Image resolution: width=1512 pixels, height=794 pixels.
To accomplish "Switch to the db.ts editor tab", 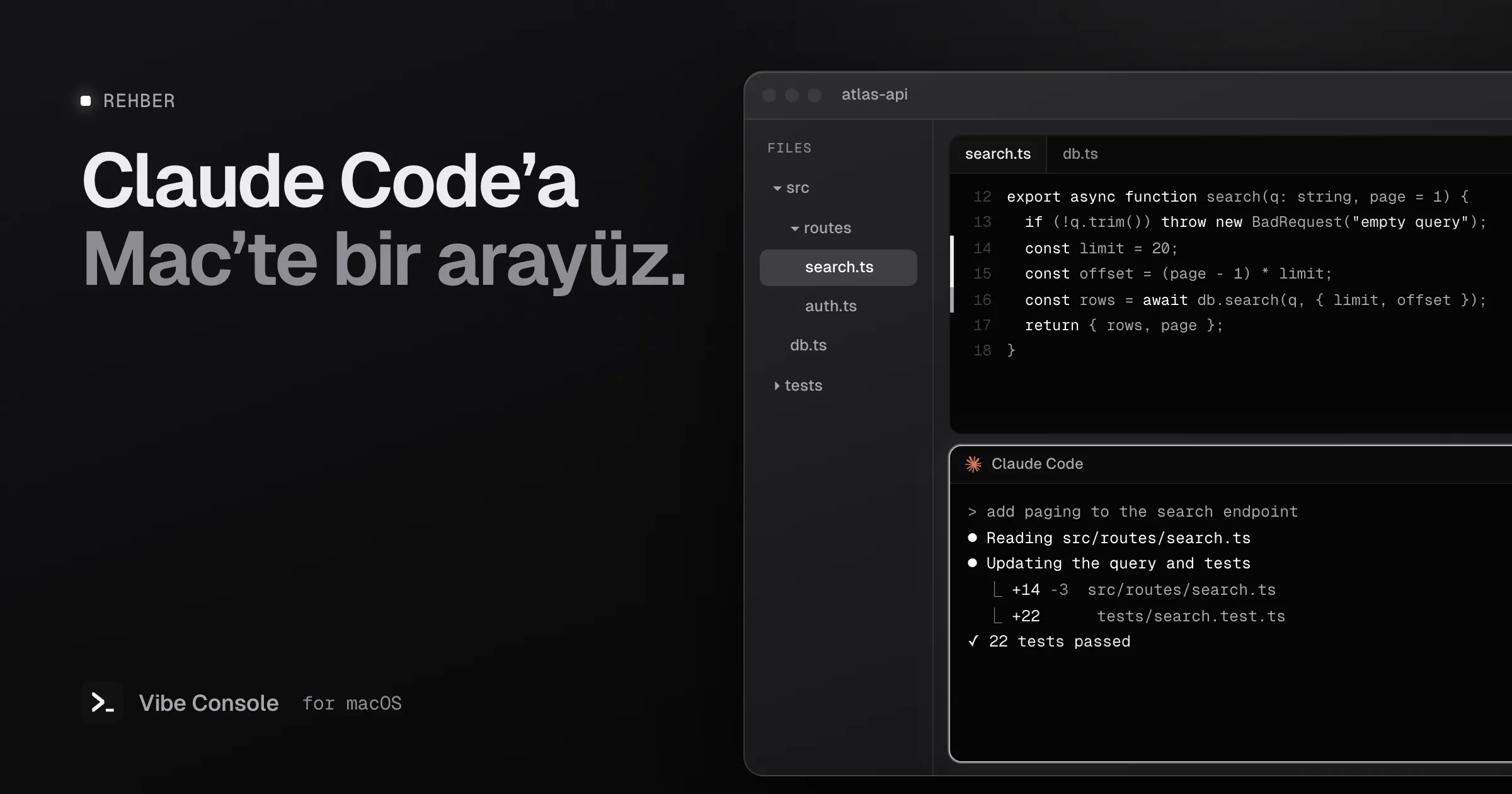I will [x=1080, y=154].
